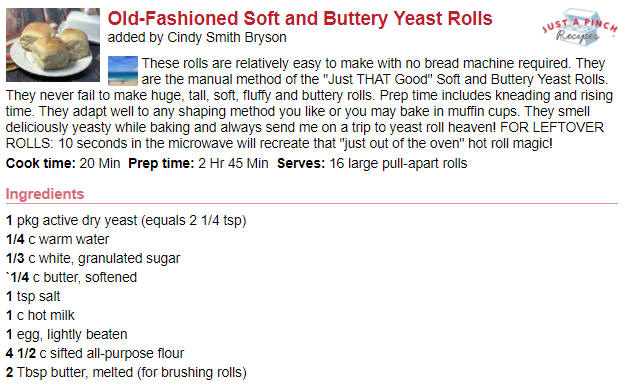Open Cindy Smith Bryson's author name

pos(227,38)
